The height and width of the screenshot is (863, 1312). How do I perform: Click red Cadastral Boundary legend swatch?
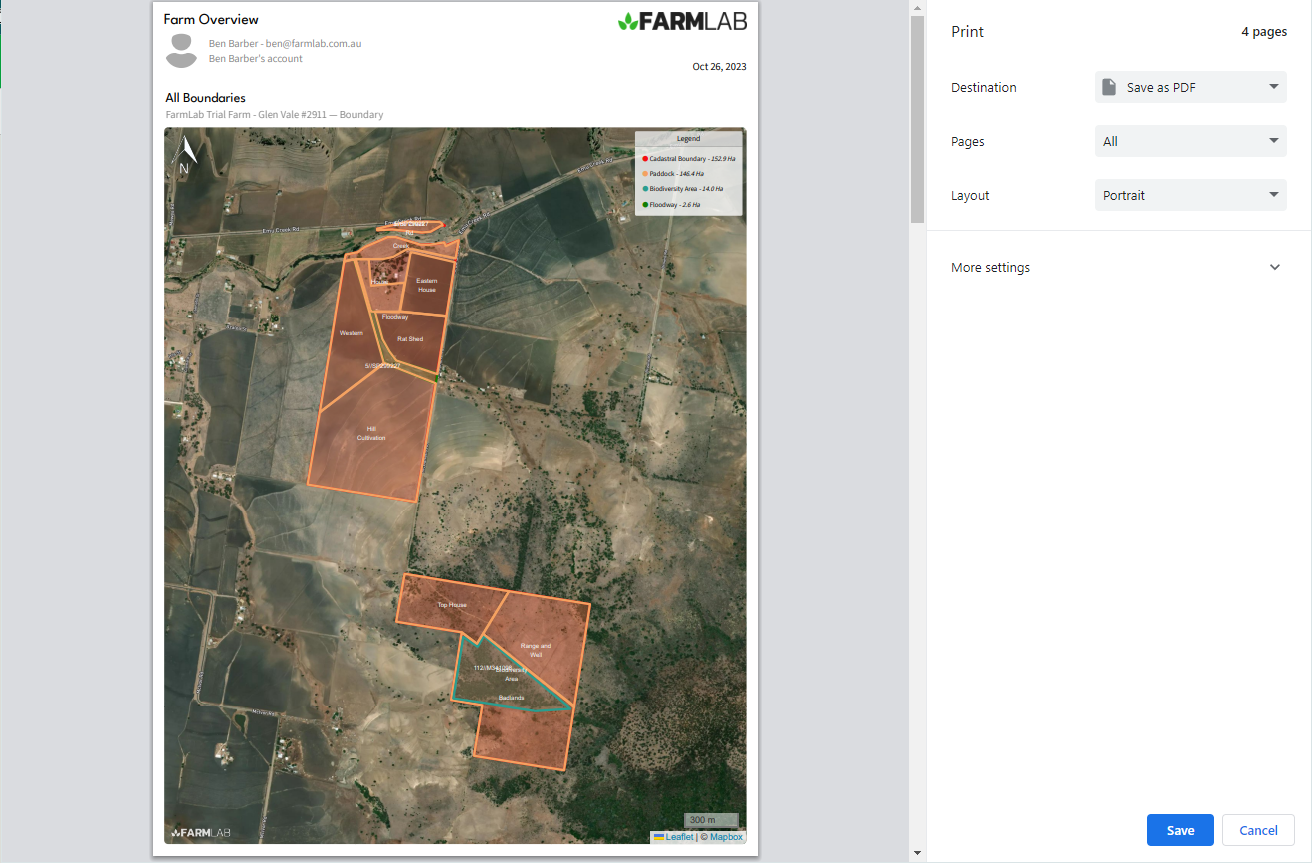645,159
